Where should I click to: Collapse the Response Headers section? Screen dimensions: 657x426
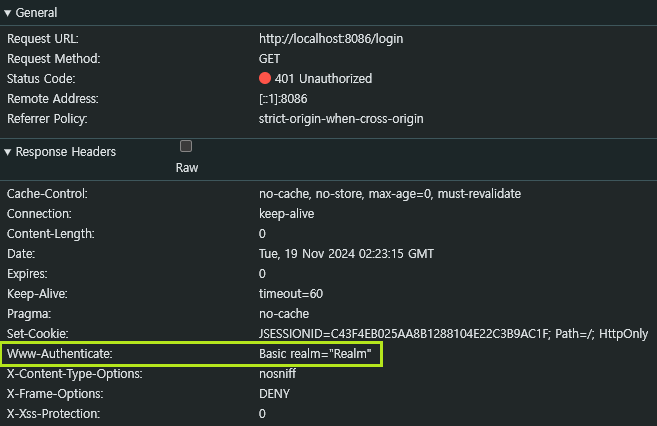[8, 153]
